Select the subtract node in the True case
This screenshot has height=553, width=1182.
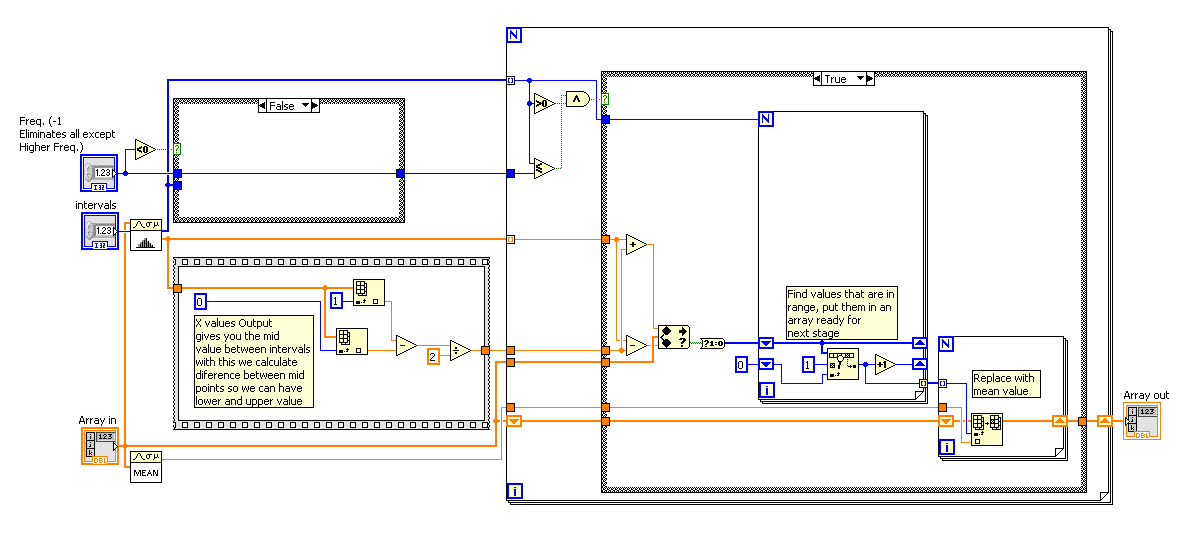point(636,345)
